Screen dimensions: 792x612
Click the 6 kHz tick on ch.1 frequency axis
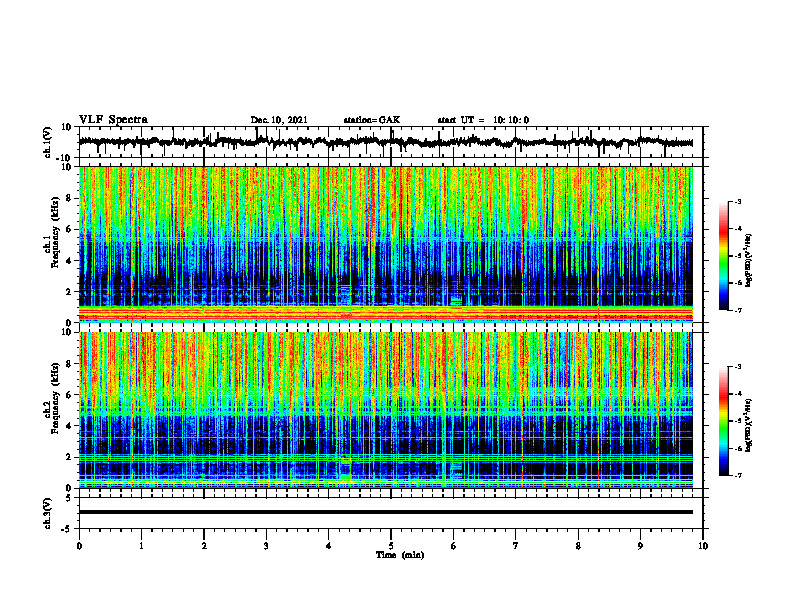tap(70, 230)
